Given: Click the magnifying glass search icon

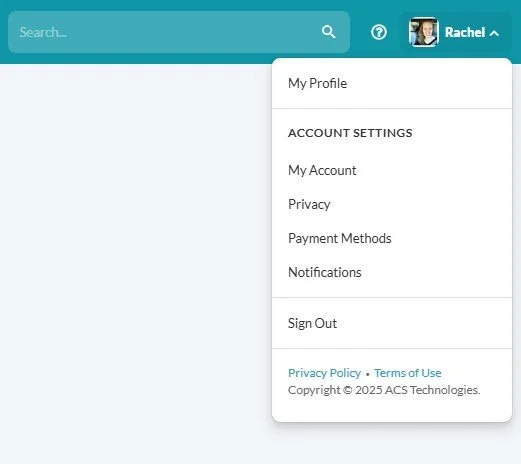Looking at the screenshot, I should coord(329,32).
